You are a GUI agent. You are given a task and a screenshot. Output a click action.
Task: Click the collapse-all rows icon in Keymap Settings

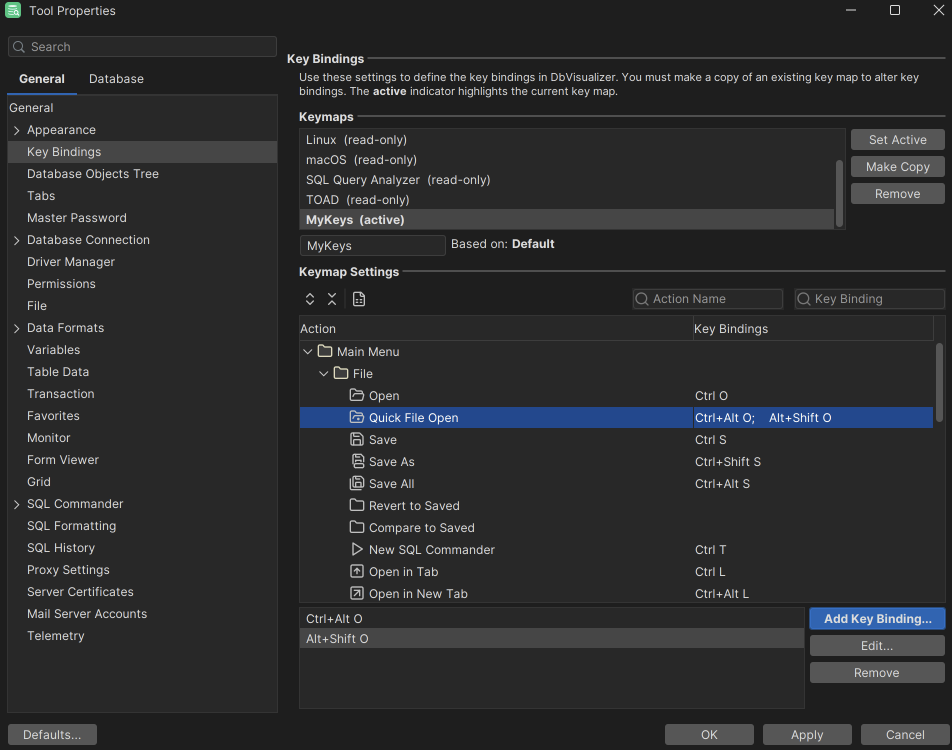click(332, 298)
